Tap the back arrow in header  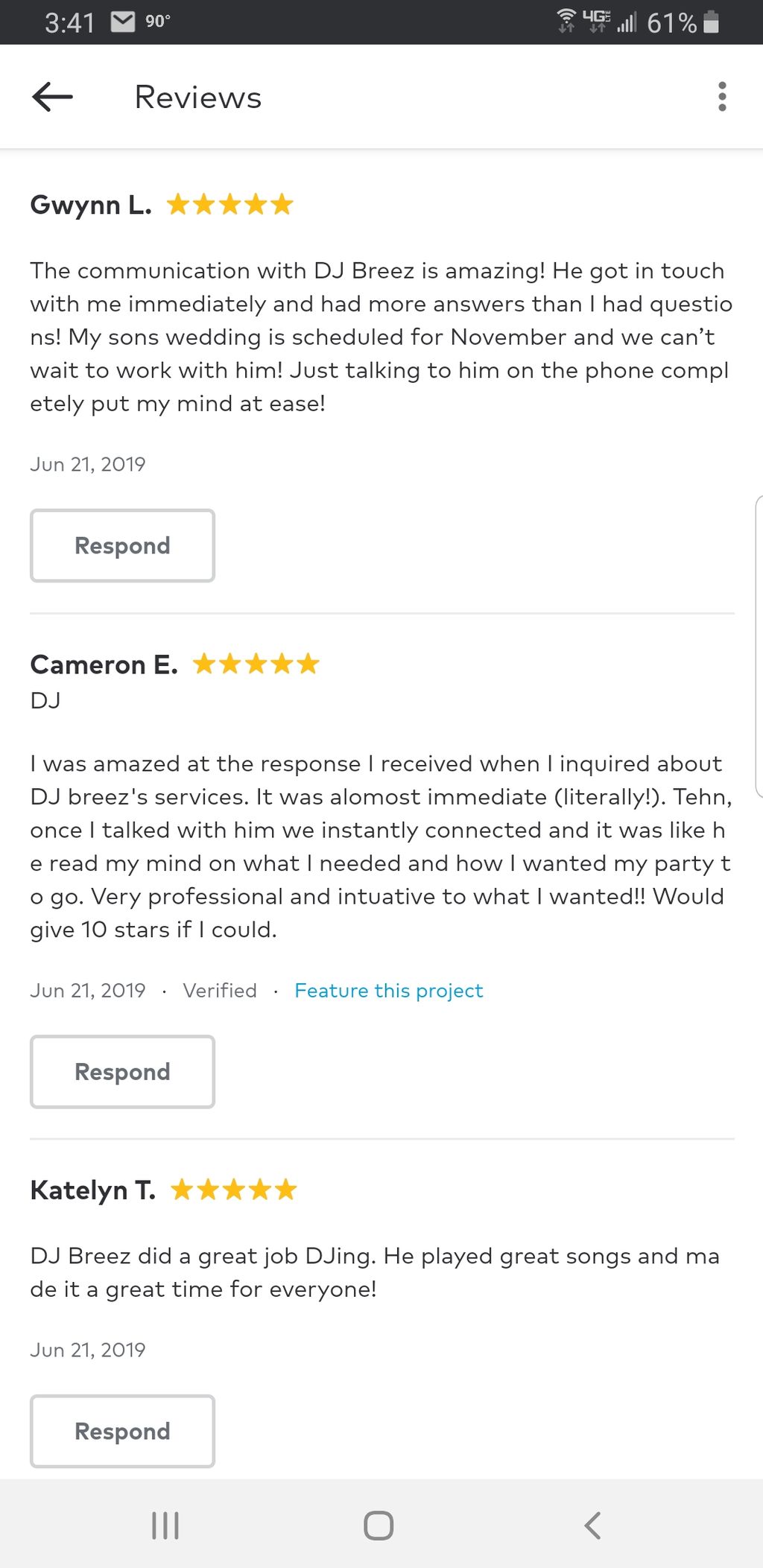tap(52, 97)
